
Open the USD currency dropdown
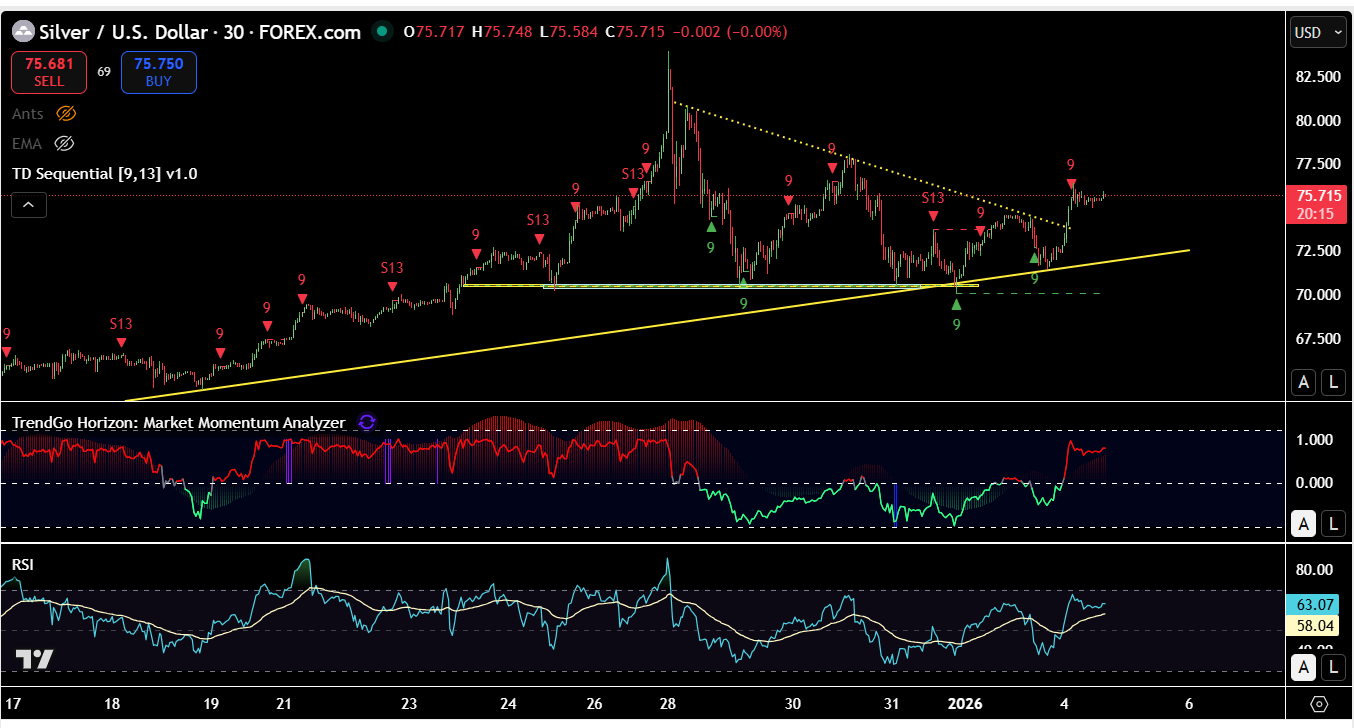tap(1318, 32)
